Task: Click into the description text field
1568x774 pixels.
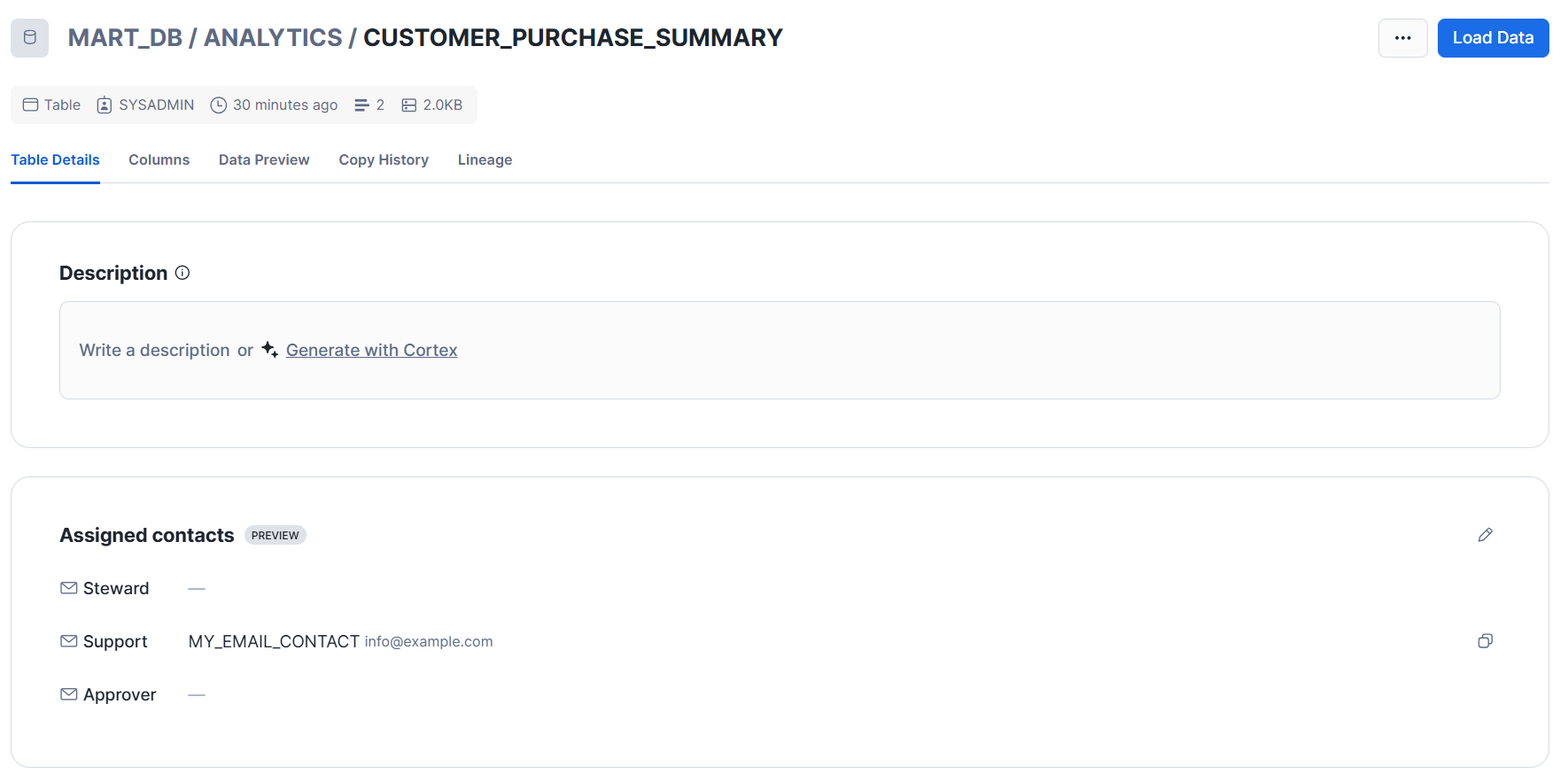Action: click(x=780, y=350)
